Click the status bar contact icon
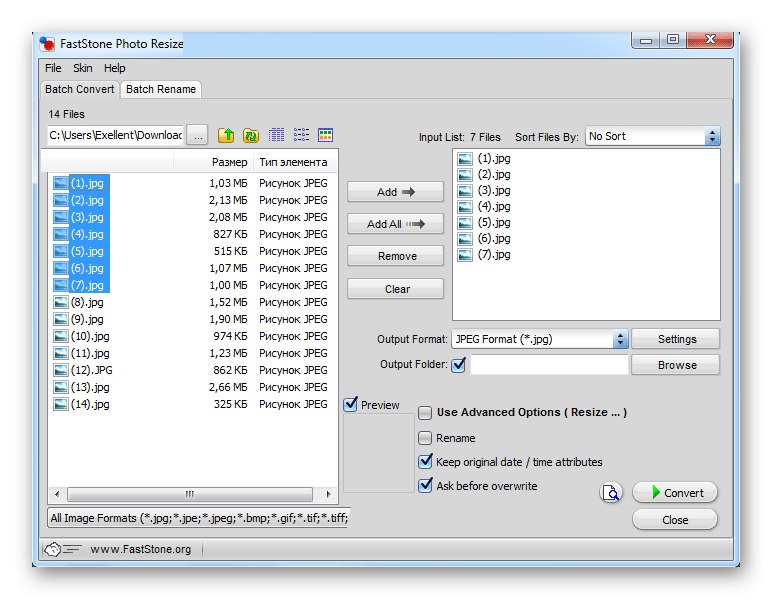The height and width of the screenshot is (599, 772). click(62, 549)
